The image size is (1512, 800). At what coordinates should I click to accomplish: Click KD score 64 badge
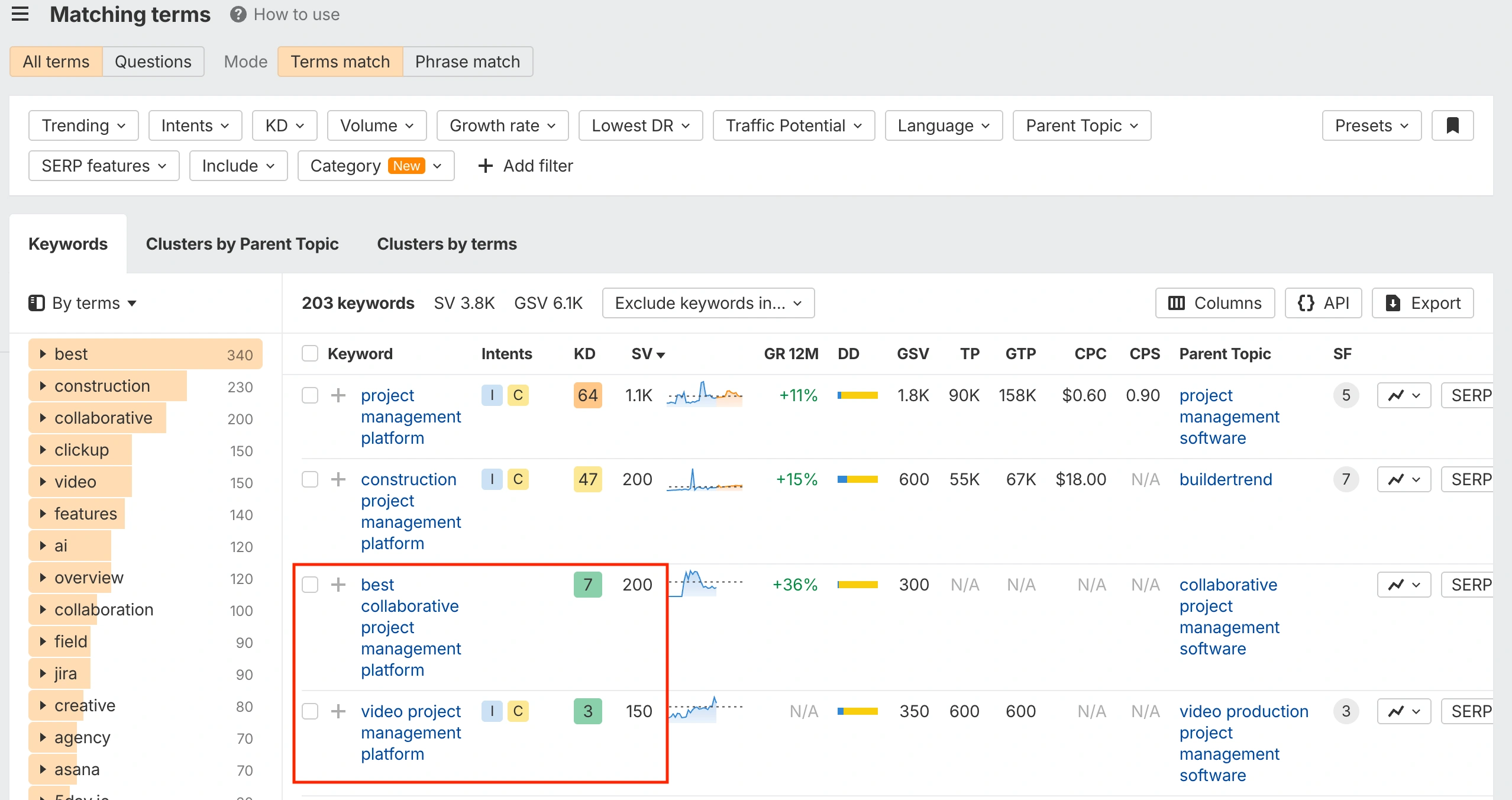(x=588, y=395)
